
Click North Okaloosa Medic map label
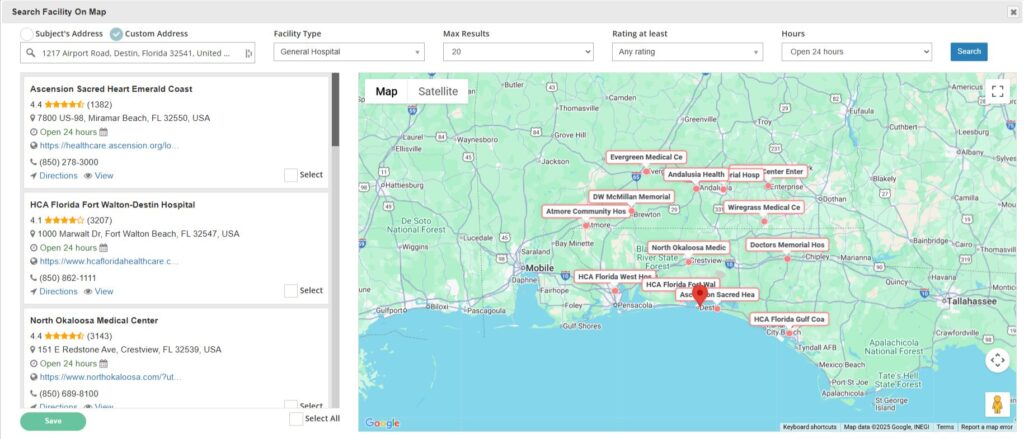688,248
